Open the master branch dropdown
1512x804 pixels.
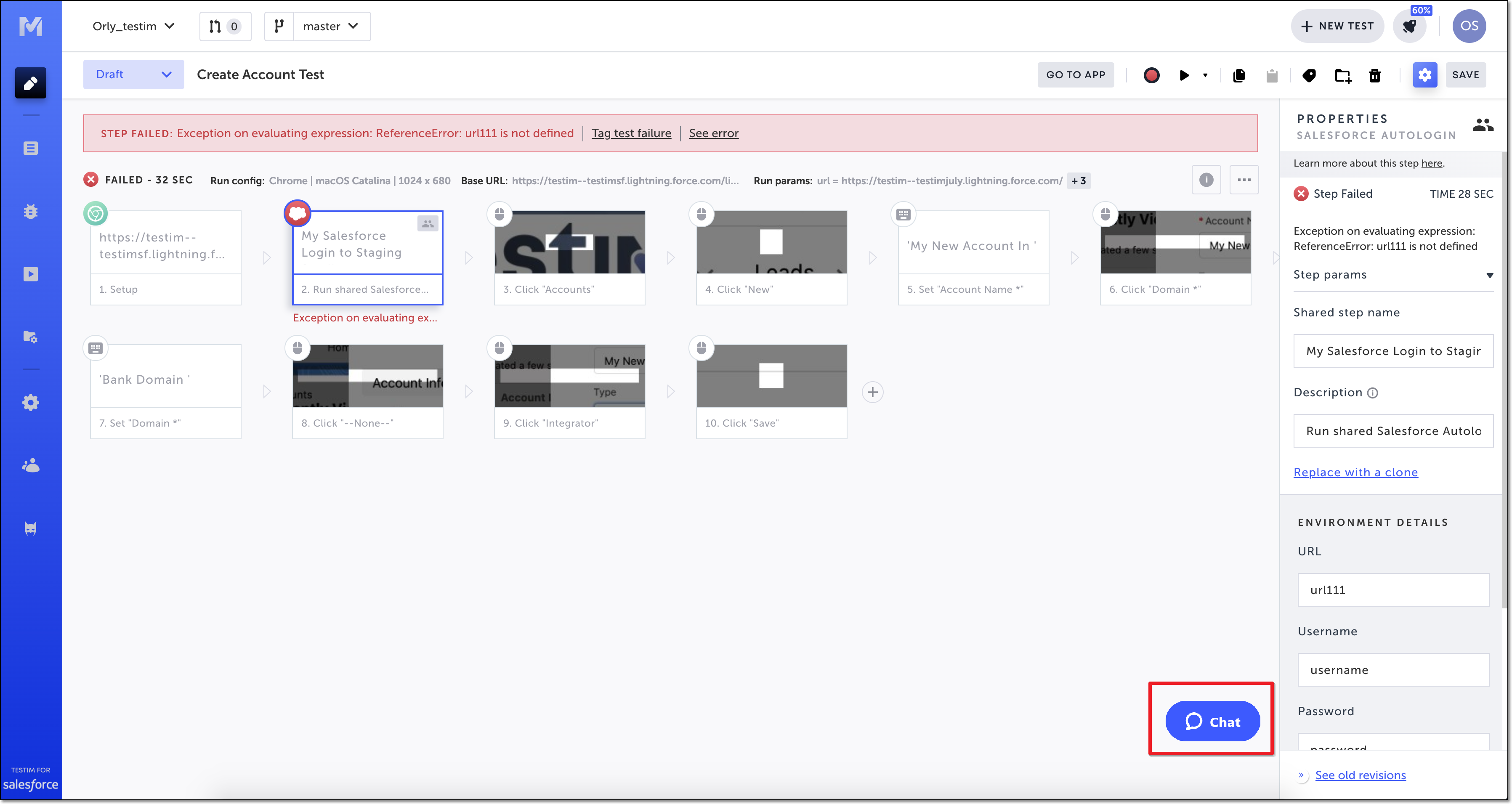click(331, 26)
